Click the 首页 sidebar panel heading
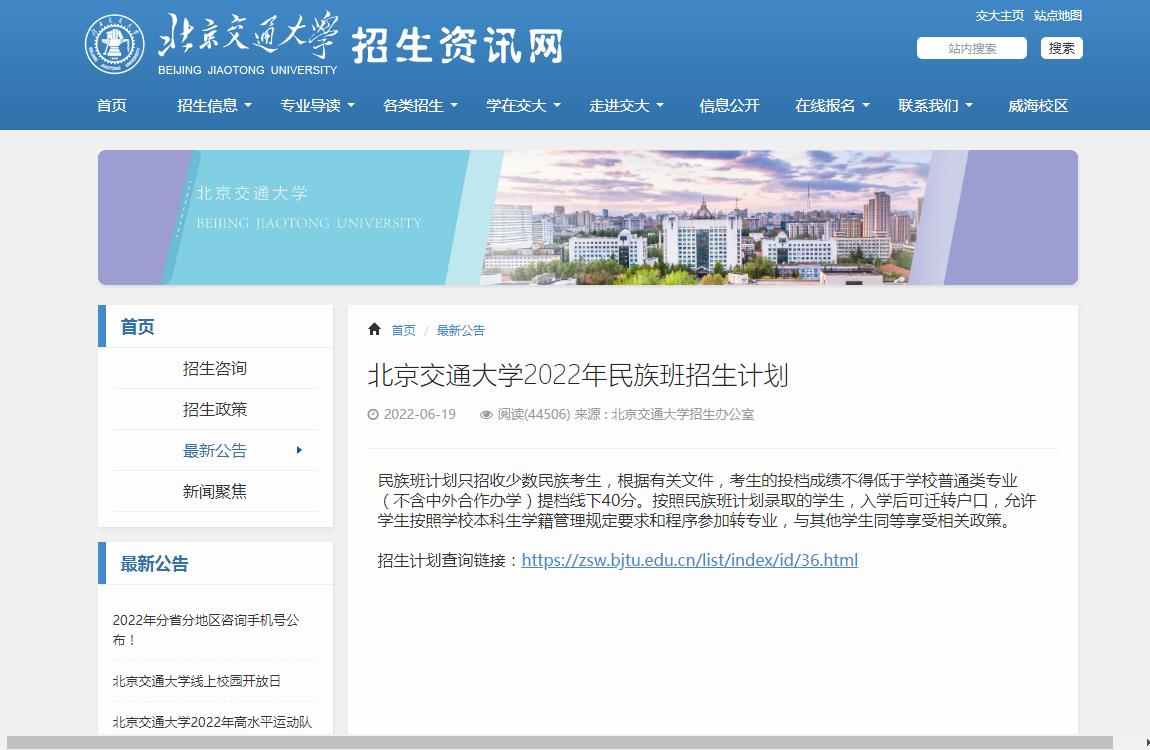Image resolution: width=1150 pixels, height=750 pixels. pyautogui.click(x=137, y=326)
